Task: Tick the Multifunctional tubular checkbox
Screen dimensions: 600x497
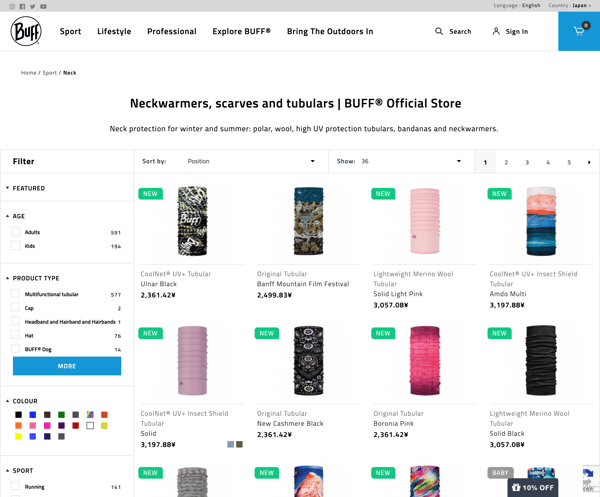Action: [16, 294]
